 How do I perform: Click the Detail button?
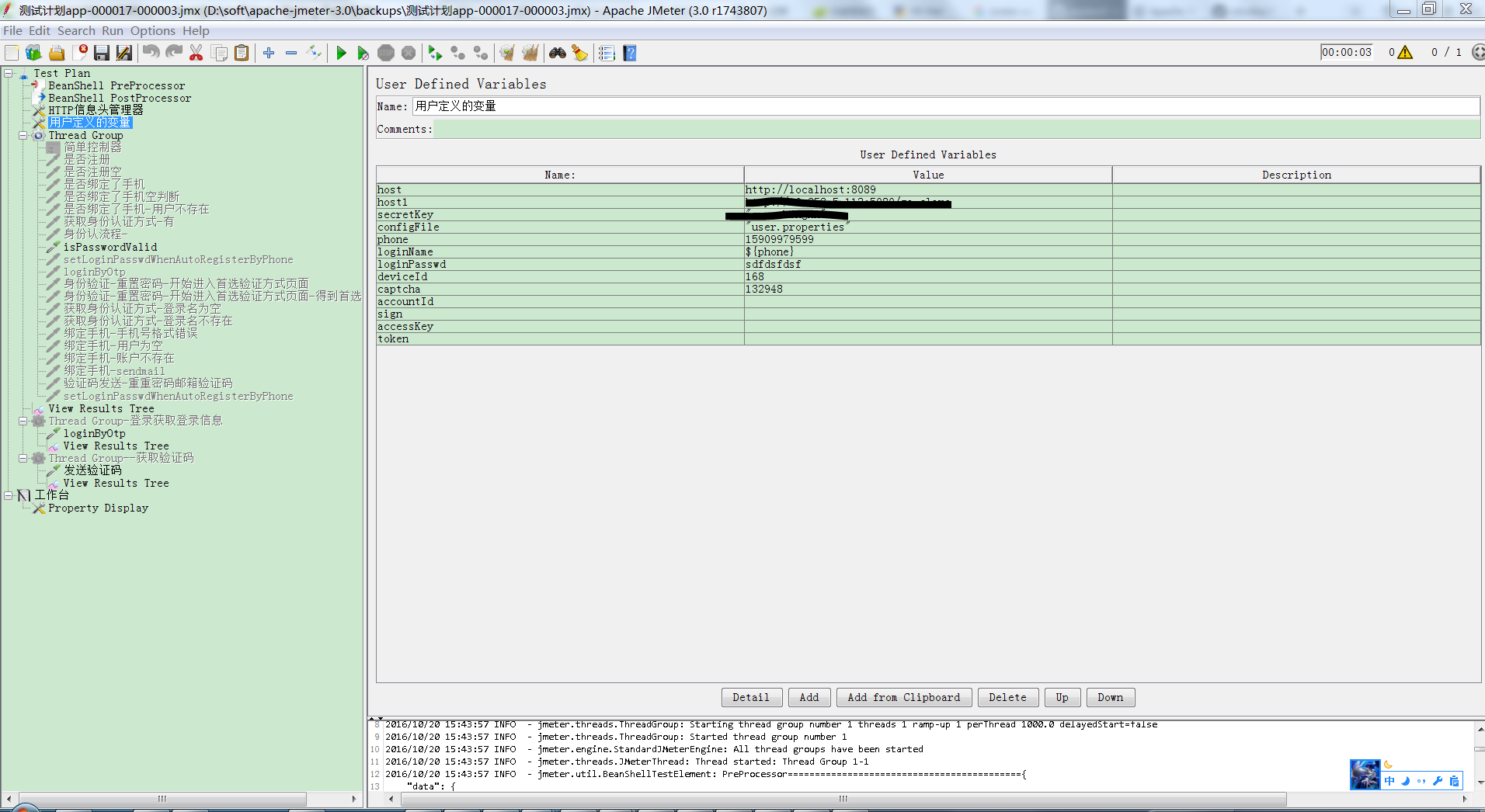[750, 697]
